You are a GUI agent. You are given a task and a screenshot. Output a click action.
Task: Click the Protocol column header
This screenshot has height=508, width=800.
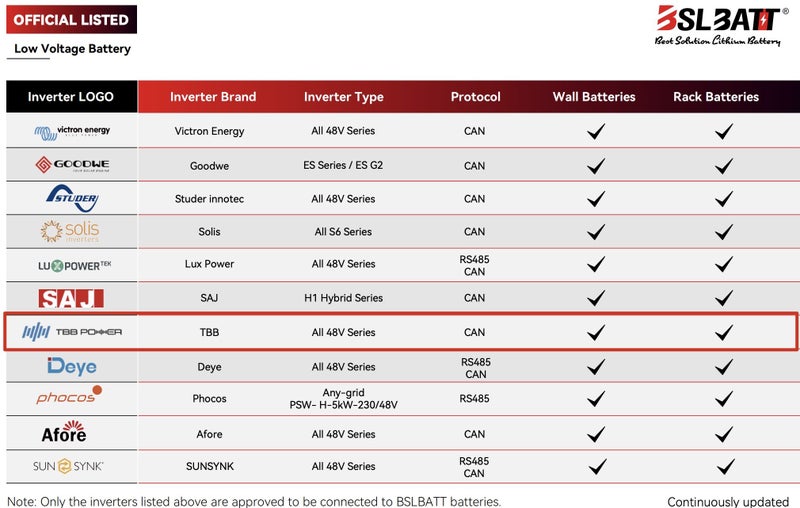476,97
